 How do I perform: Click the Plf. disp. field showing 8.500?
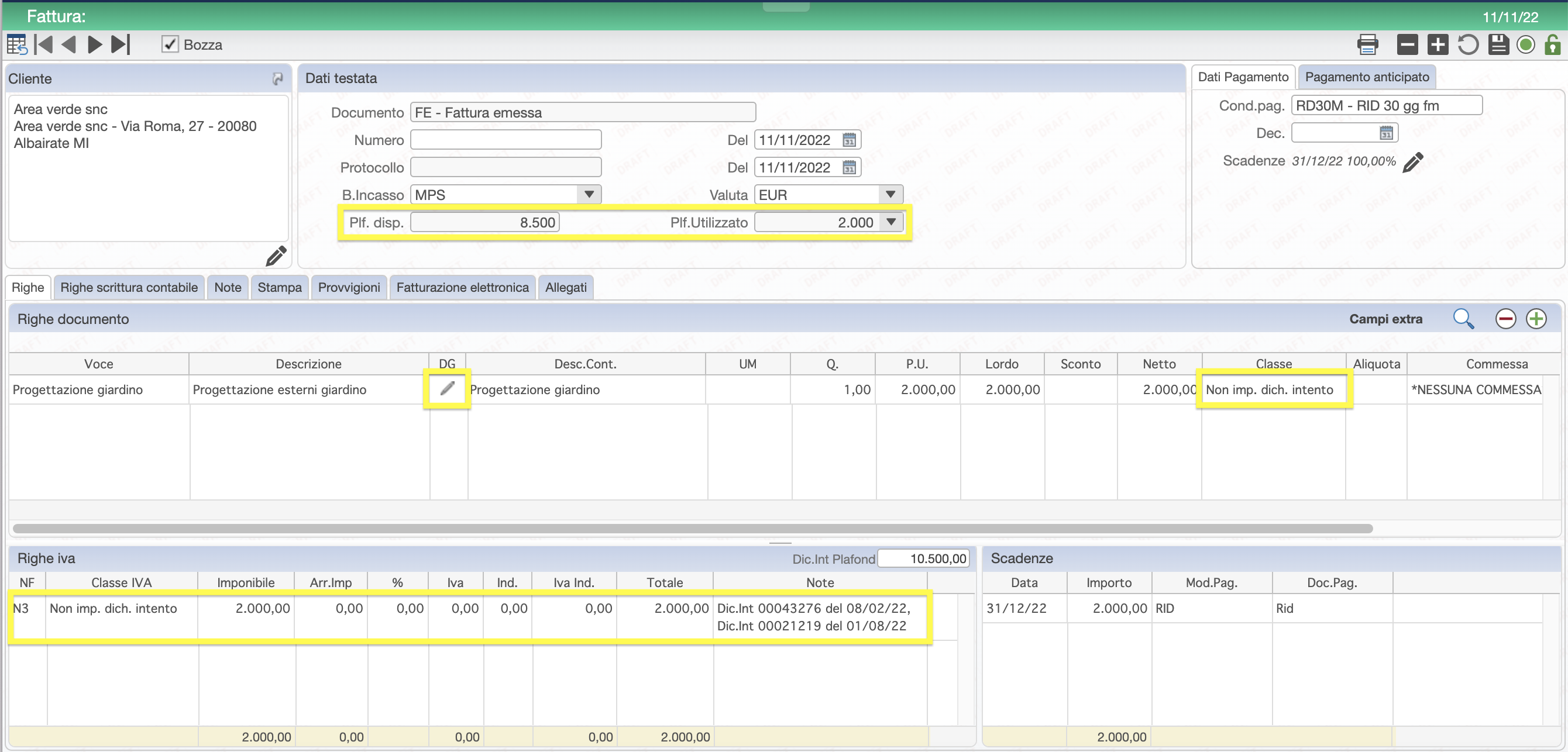tap(485, 222)
